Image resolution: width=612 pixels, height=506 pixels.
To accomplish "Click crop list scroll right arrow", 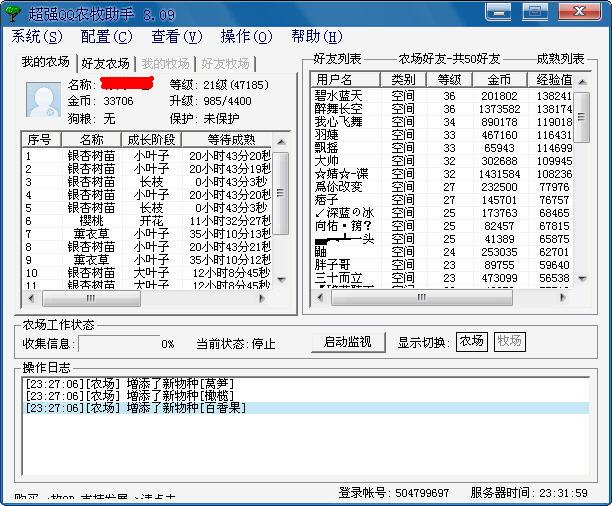I will 262,299.
